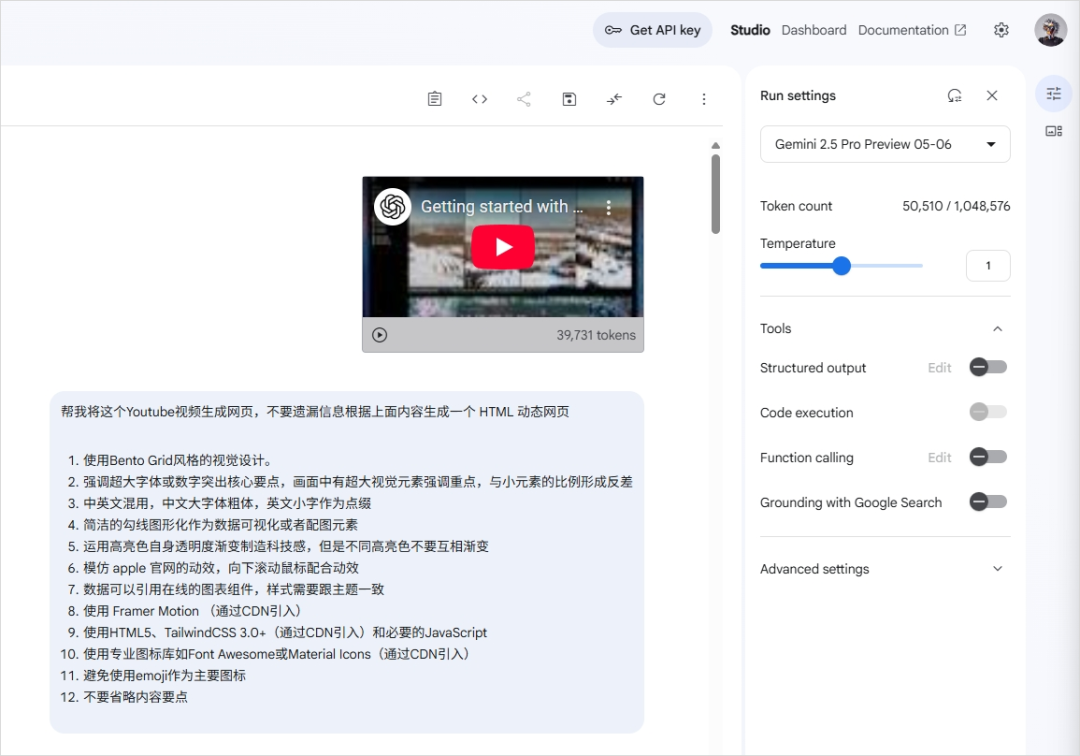Save the prompt with the save icon
Image resolution: width=1080 pixels, height=756 pixels.
[x=569, y=98]
